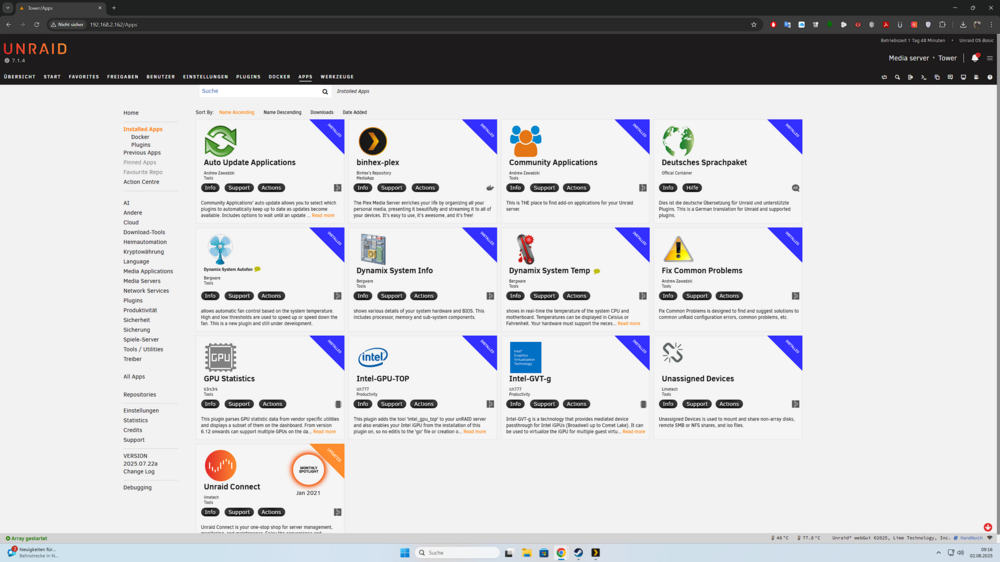Open Actions dropdown for Dynamix System Info
1000x562 pixels.
coord(423,296)
